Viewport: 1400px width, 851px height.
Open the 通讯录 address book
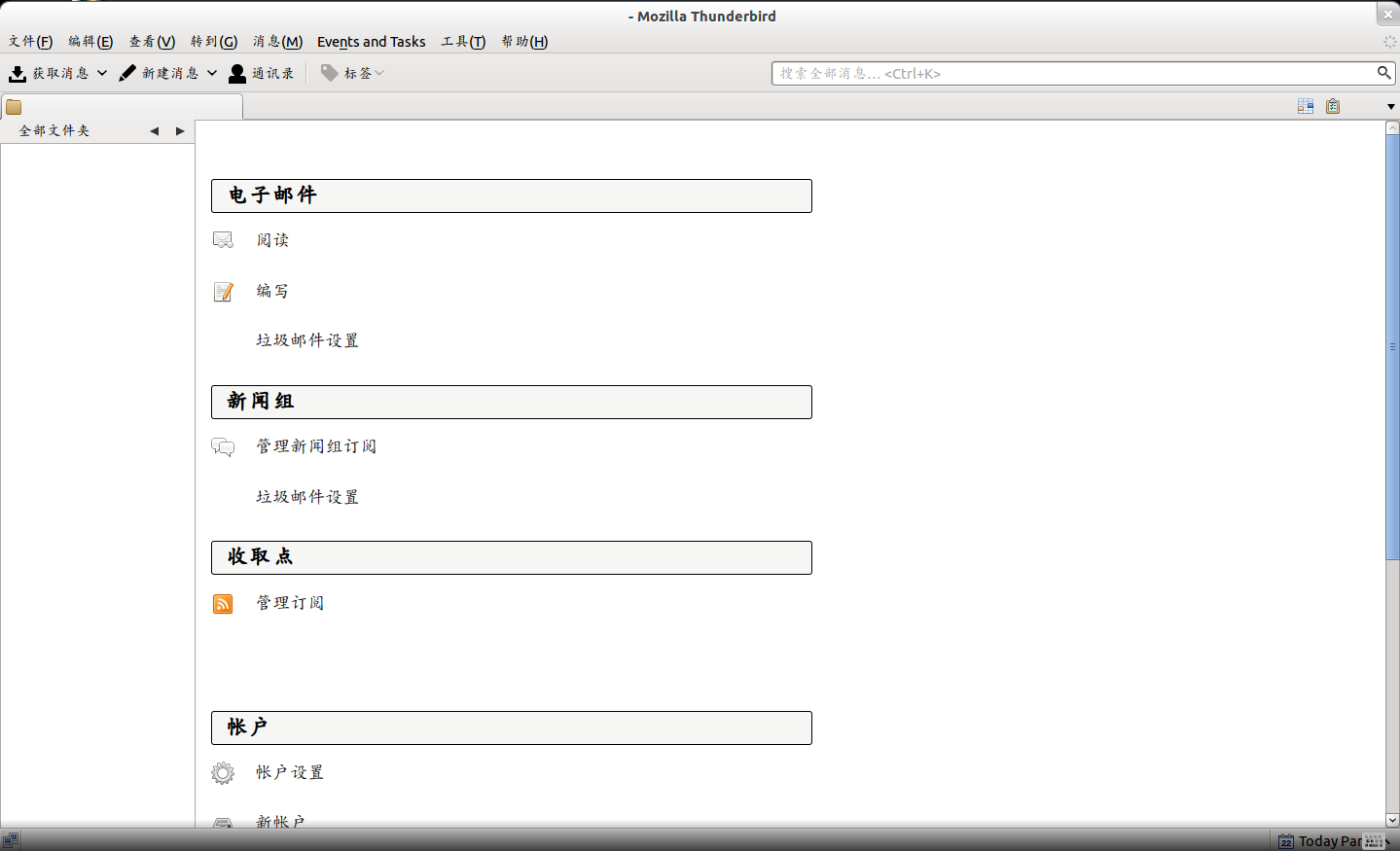click(262, 73)
